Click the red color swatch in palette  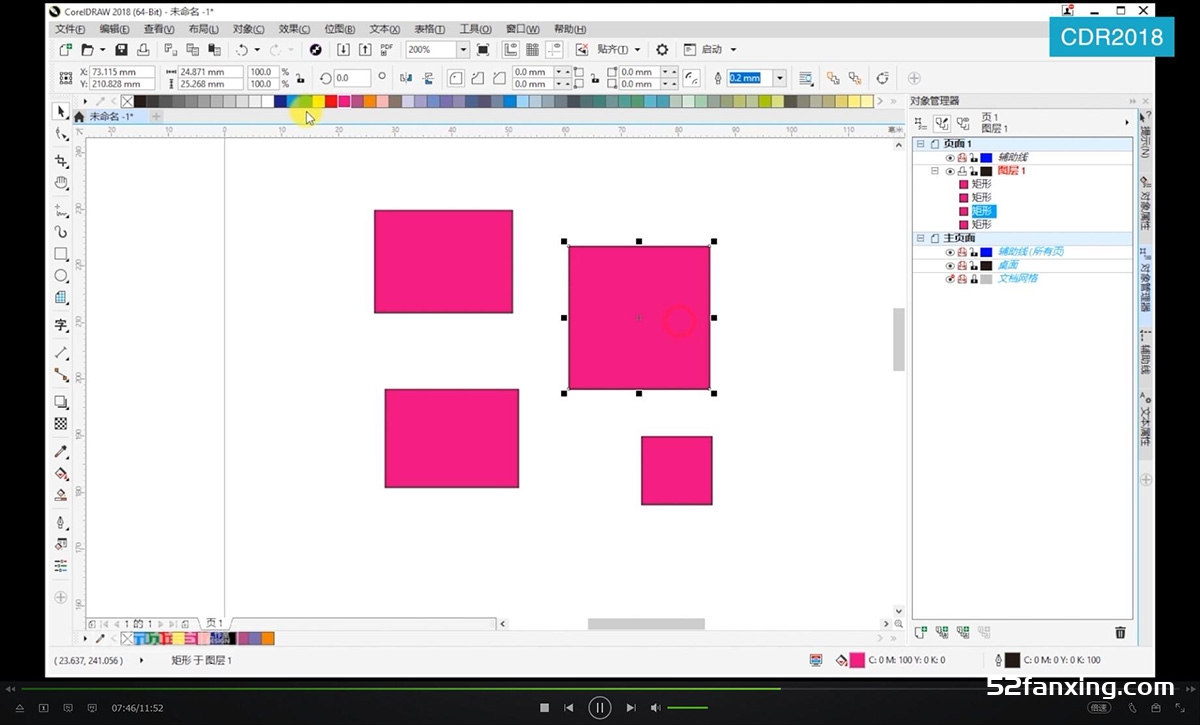coord(331,101)
